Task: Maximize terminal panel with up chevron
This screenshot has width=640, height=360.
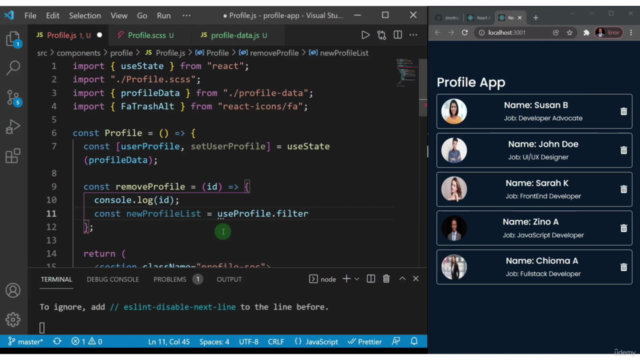Action: pyautogui.click(x=402, y=279)
